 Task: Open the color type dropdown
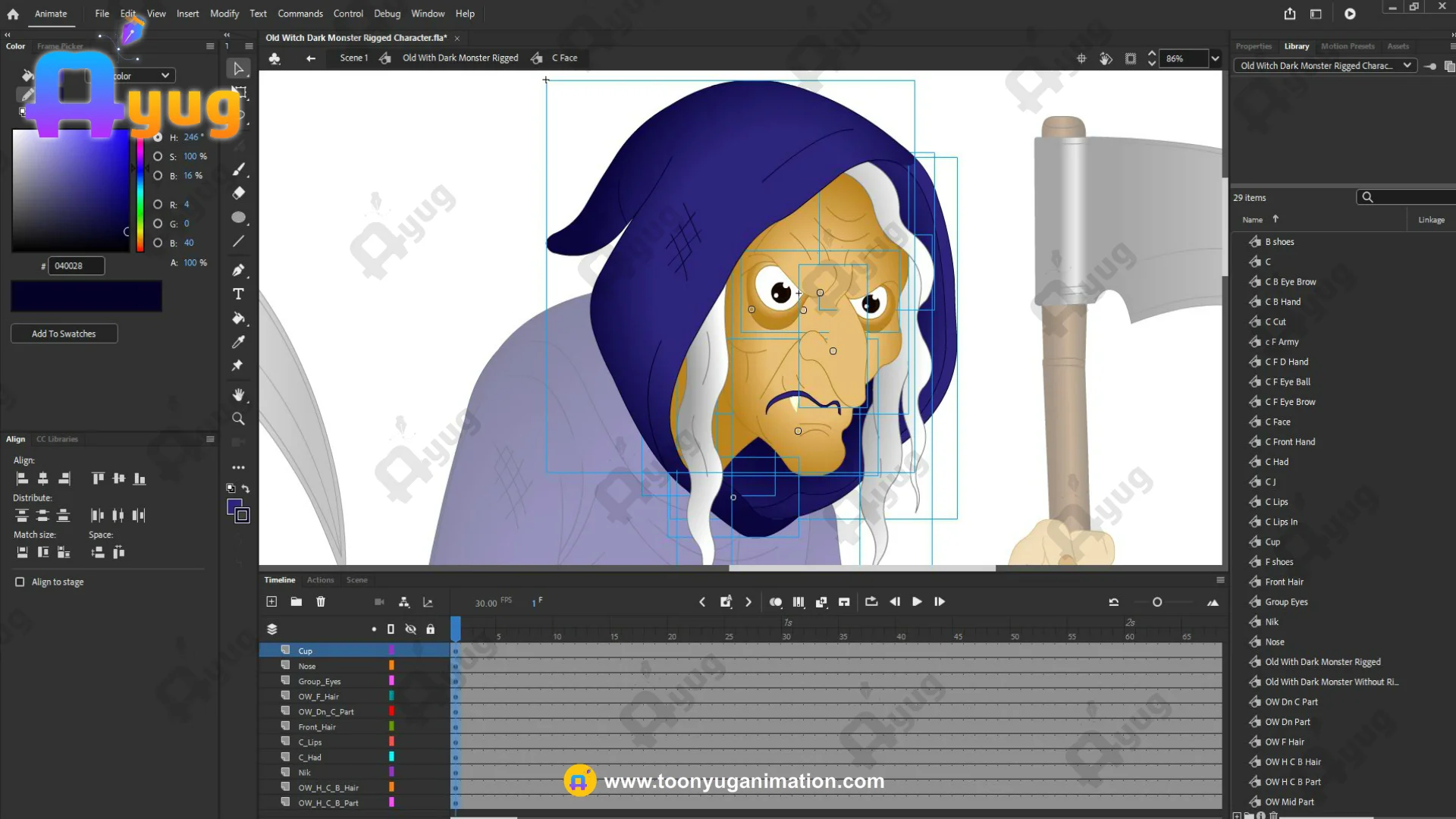point(165,75)
